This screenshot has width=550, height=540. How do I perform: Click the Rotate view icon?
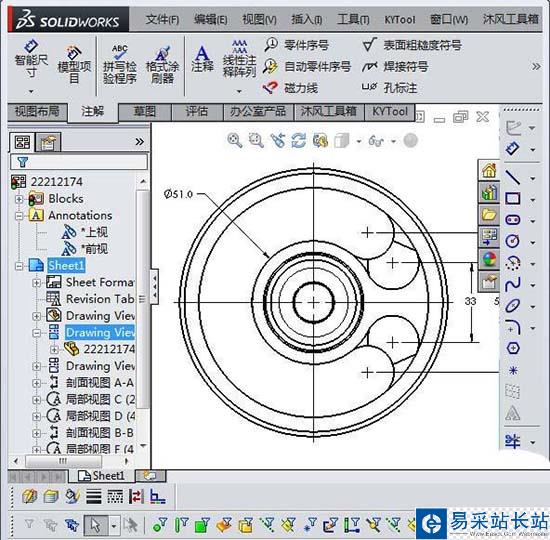click(x=299, y=141)
